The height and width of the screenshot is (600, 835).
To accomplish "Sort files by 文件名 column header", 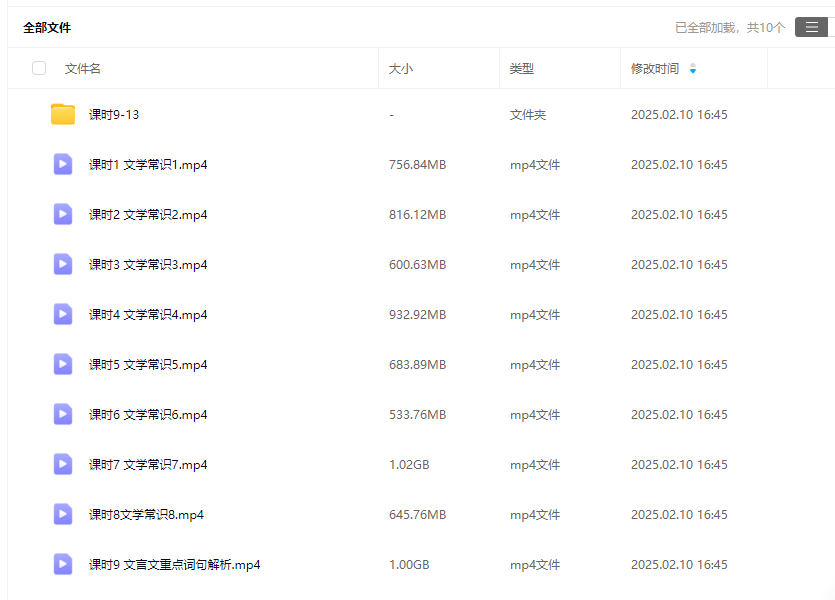I will [x=83, y=69].
